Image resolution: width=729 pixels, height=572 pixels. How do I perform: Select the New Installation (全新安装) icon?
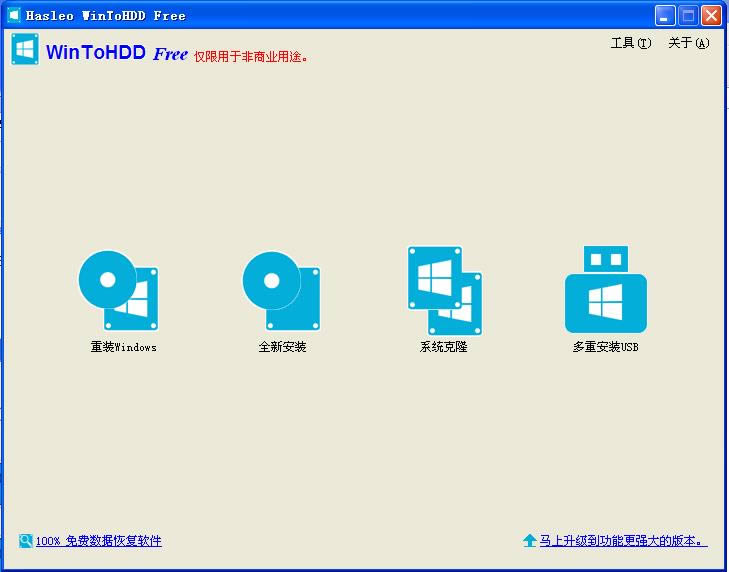282,291
